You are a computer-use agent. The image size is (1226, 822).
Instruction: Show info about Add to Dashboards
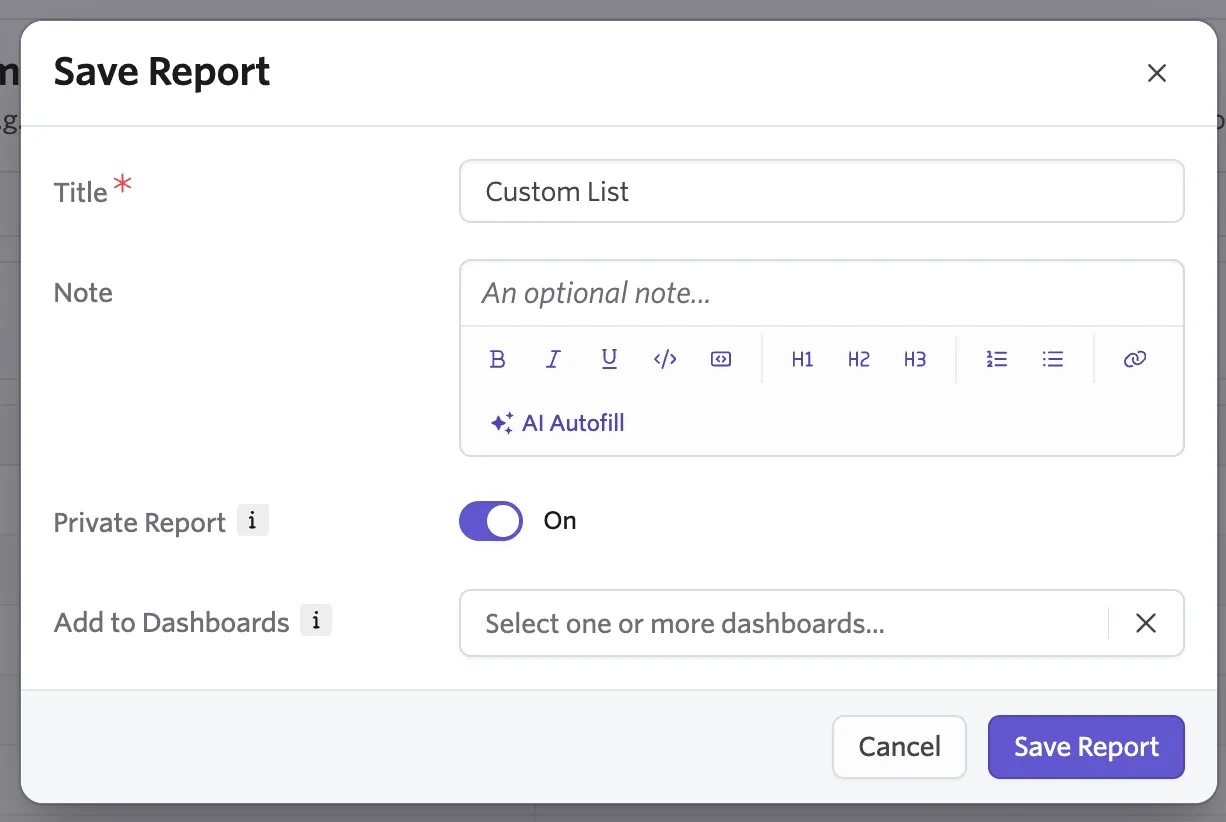point(316,621)
